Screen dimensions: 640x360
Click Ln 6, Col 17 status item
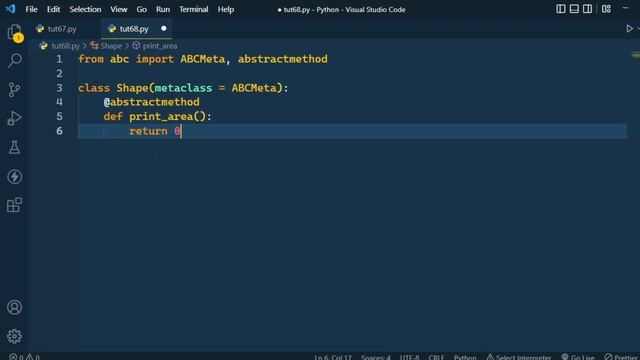pos(333,357)
